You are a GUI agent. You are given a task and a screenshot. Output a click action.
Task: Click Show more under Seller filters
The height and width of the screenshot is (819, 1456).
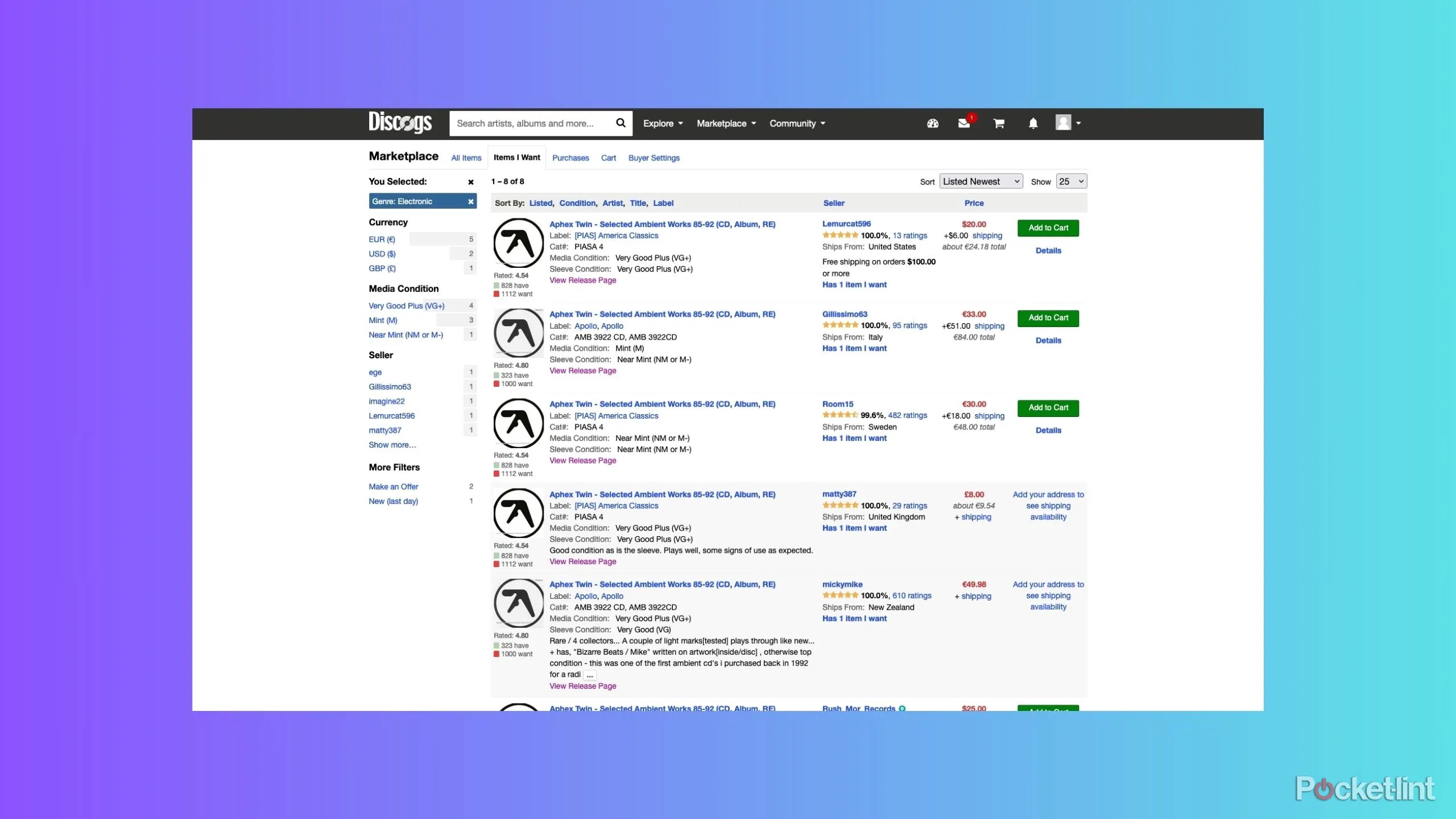tap(392, 445)
